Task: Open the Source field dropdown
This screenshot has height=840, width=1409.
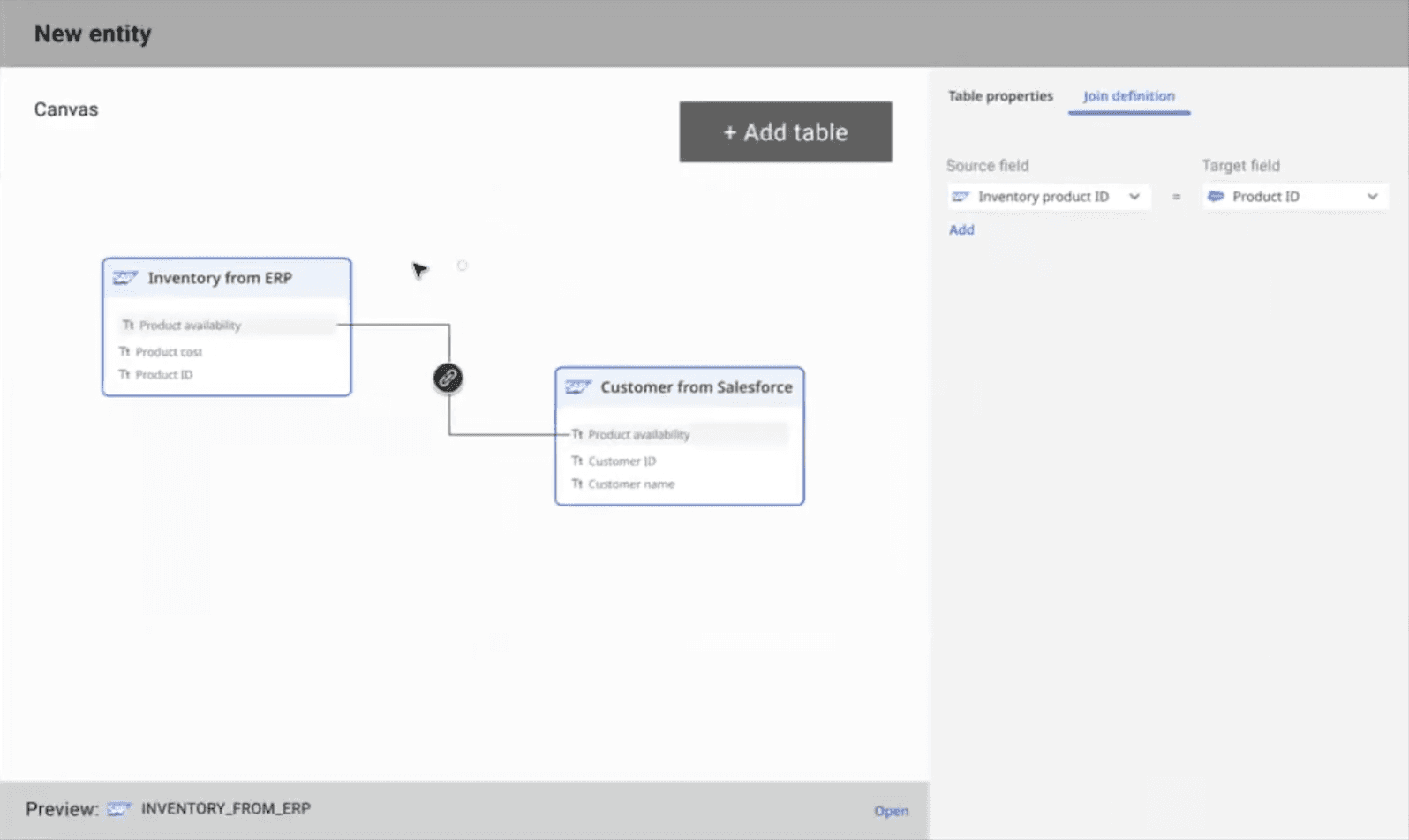Action: [x=1049, y=197]
